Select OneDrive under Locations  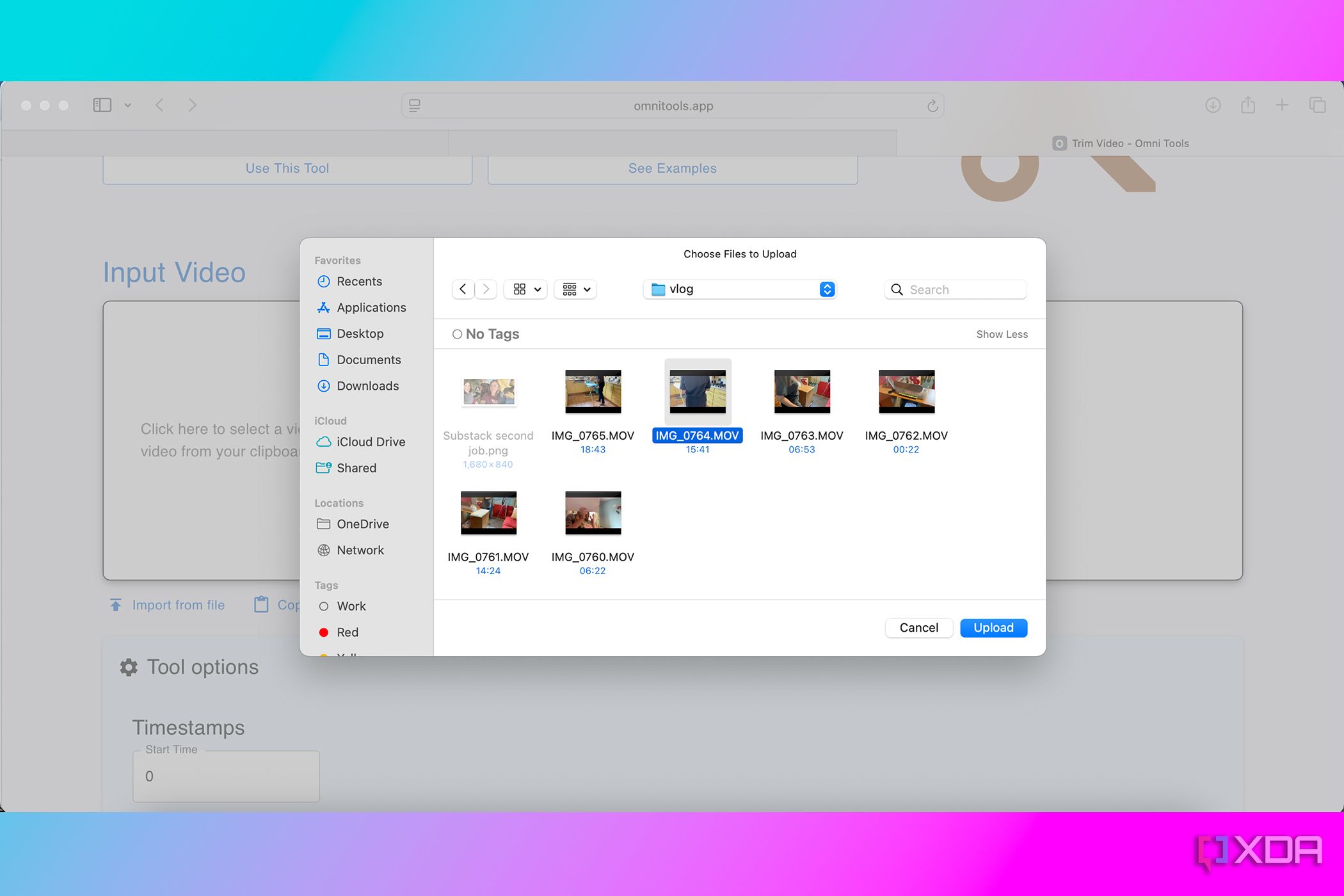(x=362, y=524)
